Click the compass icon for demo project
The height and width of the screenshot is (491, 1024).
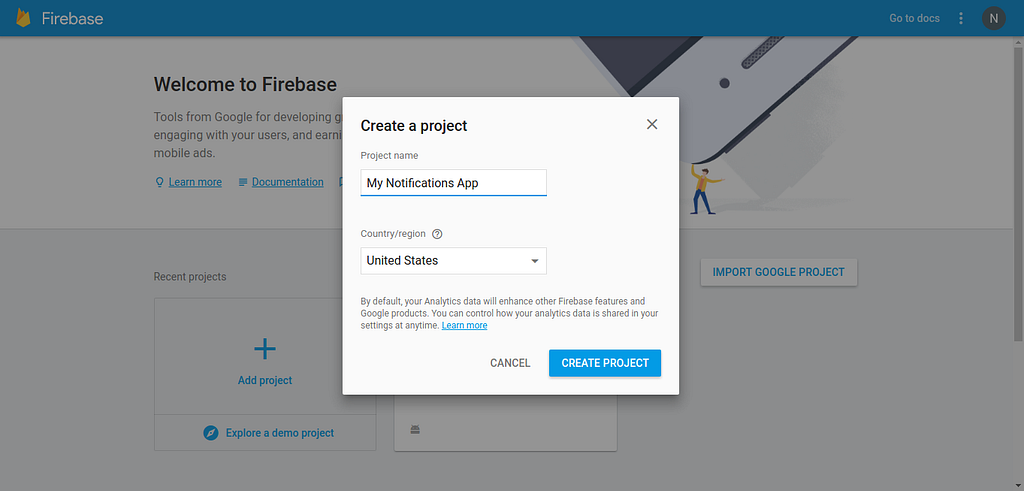pyautogui.click(x=210, y=433)
